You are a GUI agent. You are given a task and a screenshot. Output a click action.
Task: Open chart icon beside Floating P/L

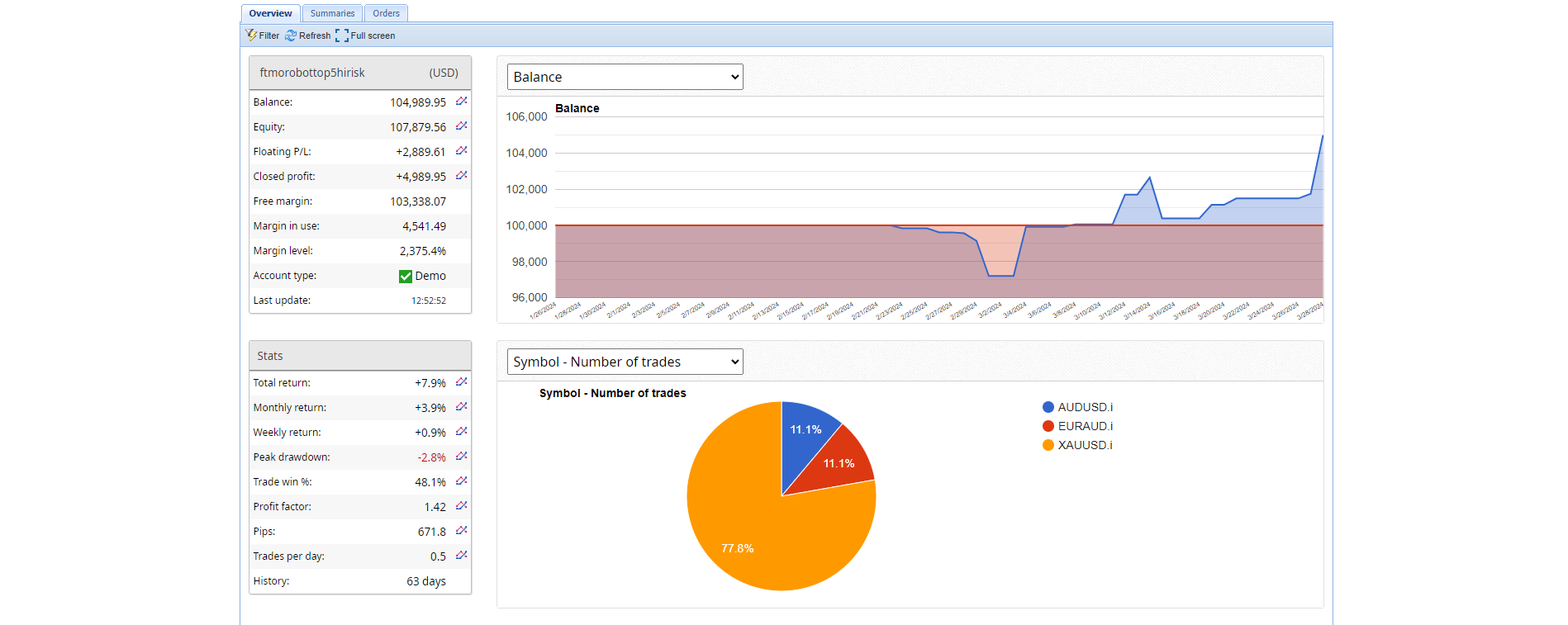pyautogui.click(x=461, y=151)
